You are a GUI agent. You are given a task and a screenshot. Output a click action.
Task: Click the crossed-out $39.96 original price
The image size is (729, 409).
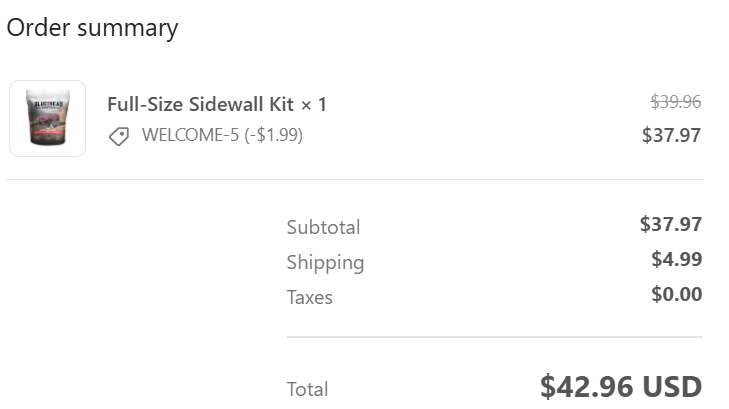[675, 101]
